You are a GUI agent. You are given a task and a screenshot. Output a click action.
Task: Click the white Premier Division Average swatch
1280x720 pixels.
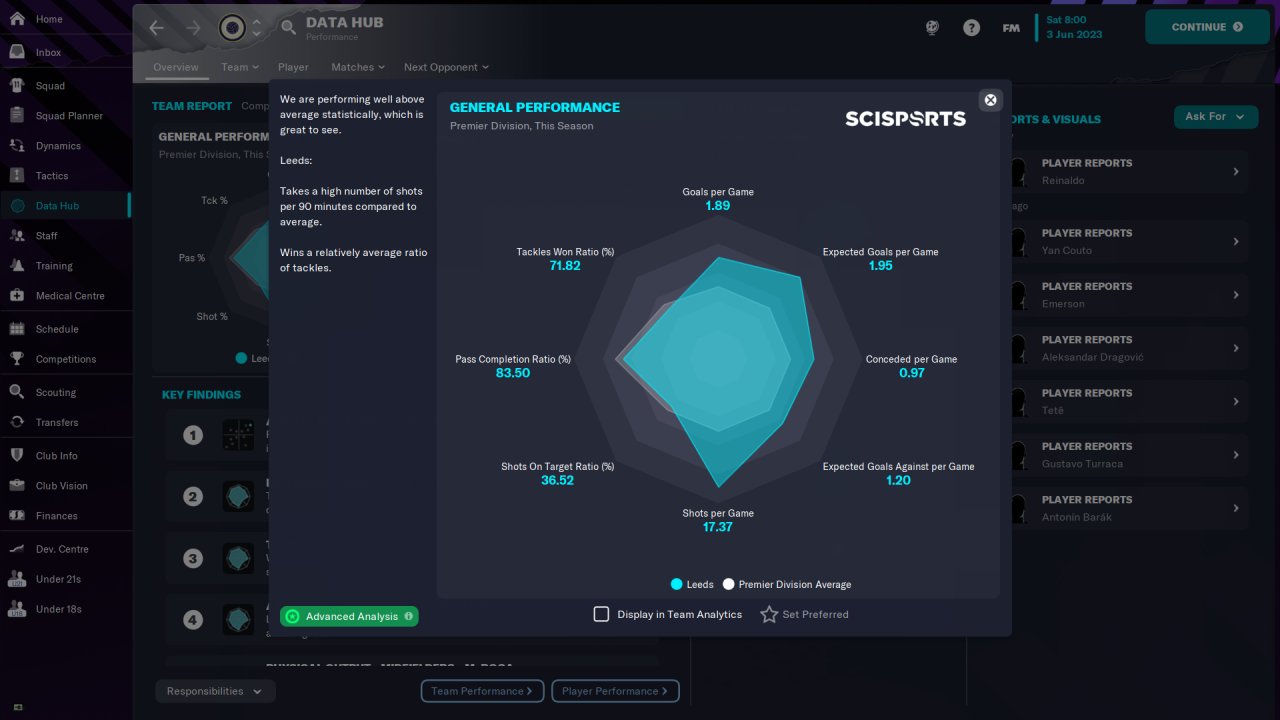click(x=729, y=584)
